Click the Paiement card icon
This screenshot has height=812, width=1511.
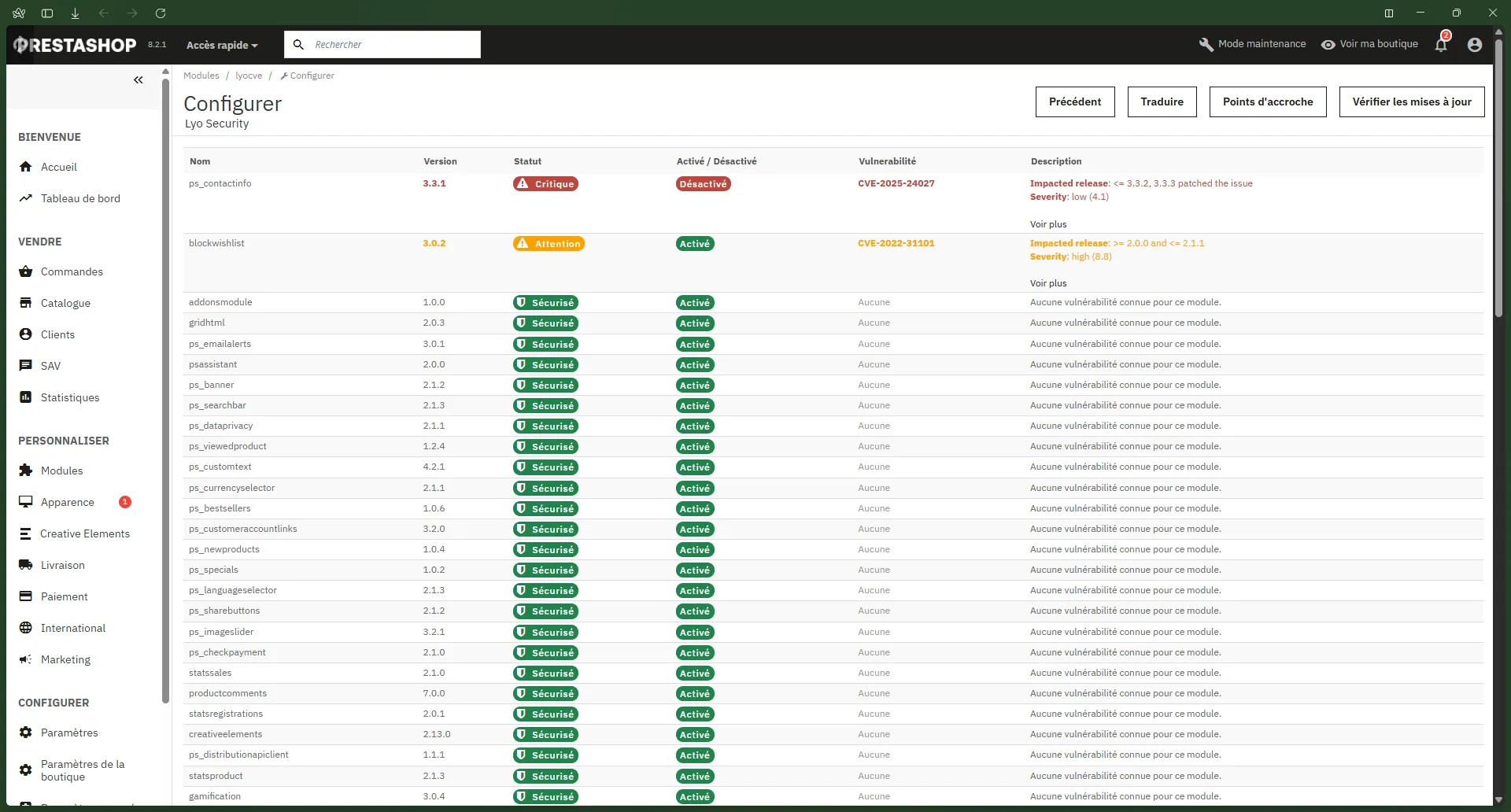26,596
